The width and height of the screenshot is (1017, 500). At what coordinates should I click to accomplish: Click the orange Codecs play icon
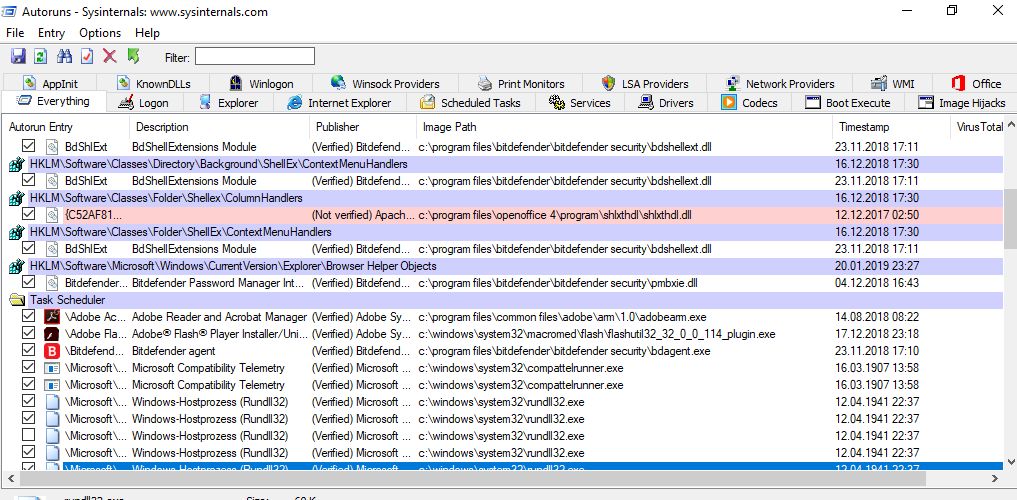729,102
